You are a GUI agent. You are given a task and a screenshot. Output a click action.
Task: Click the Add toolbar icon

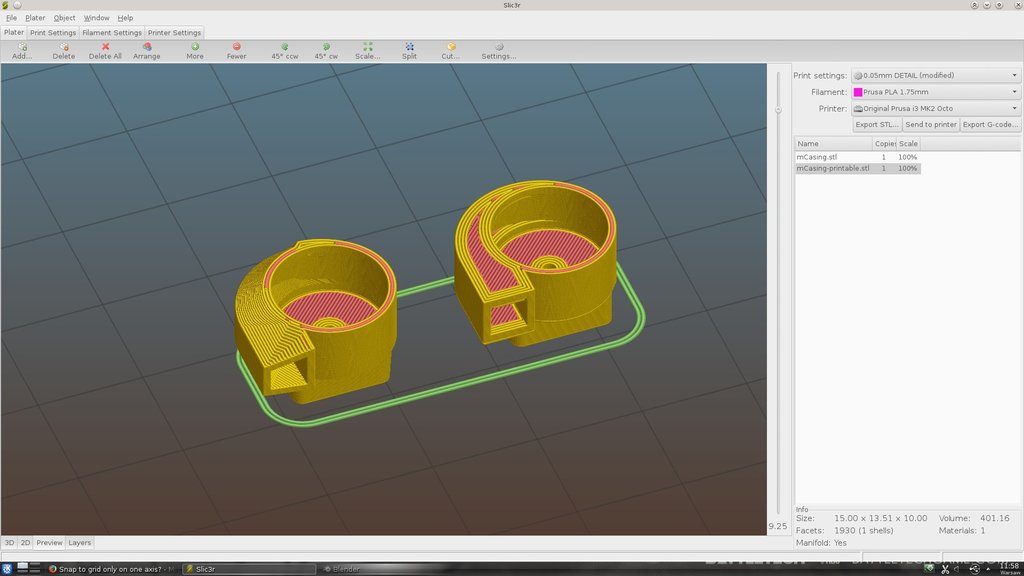pos(22,47)
